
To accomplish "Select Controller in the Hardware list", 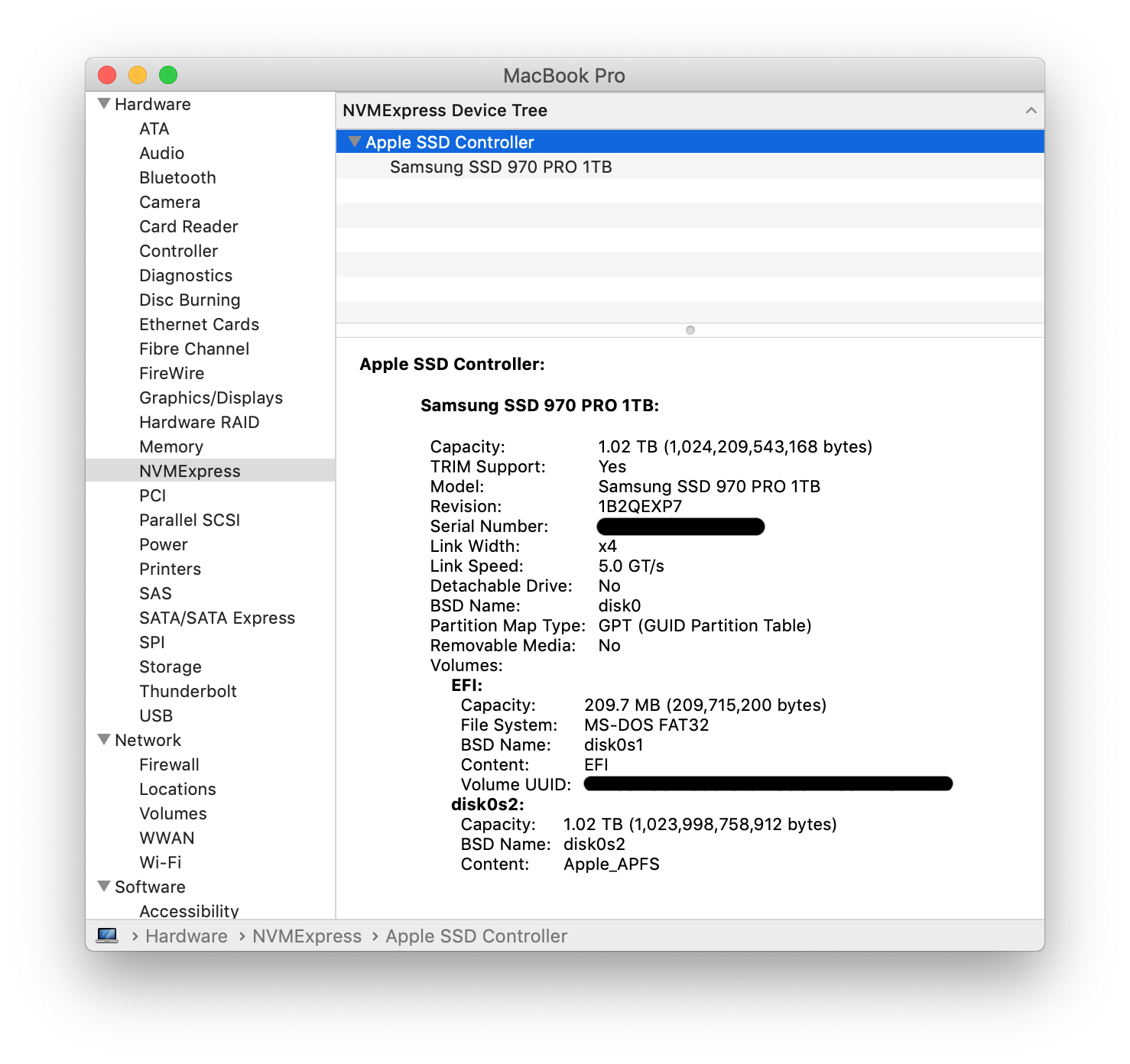I will coord(179,251).
